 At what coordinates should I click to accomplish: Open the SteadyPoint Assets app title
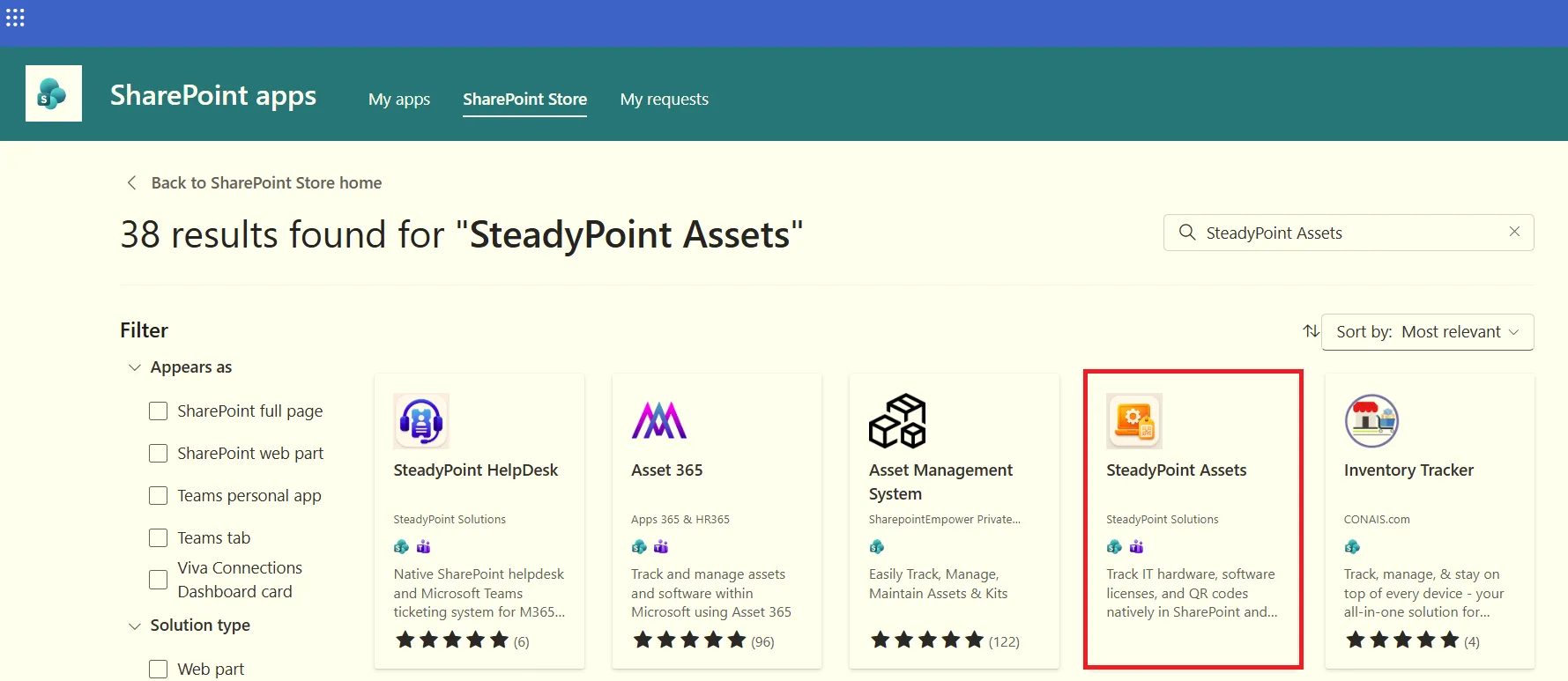click(1177, 470)
